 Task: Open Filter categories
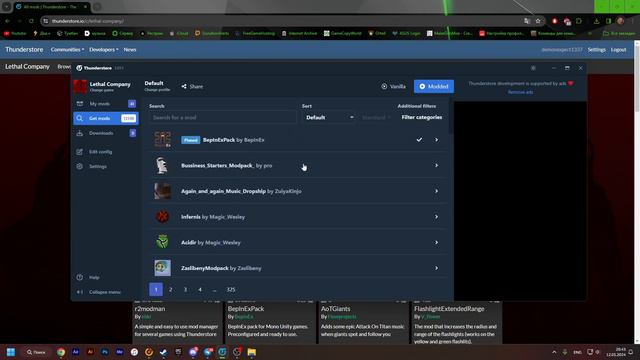coord(422,117)
